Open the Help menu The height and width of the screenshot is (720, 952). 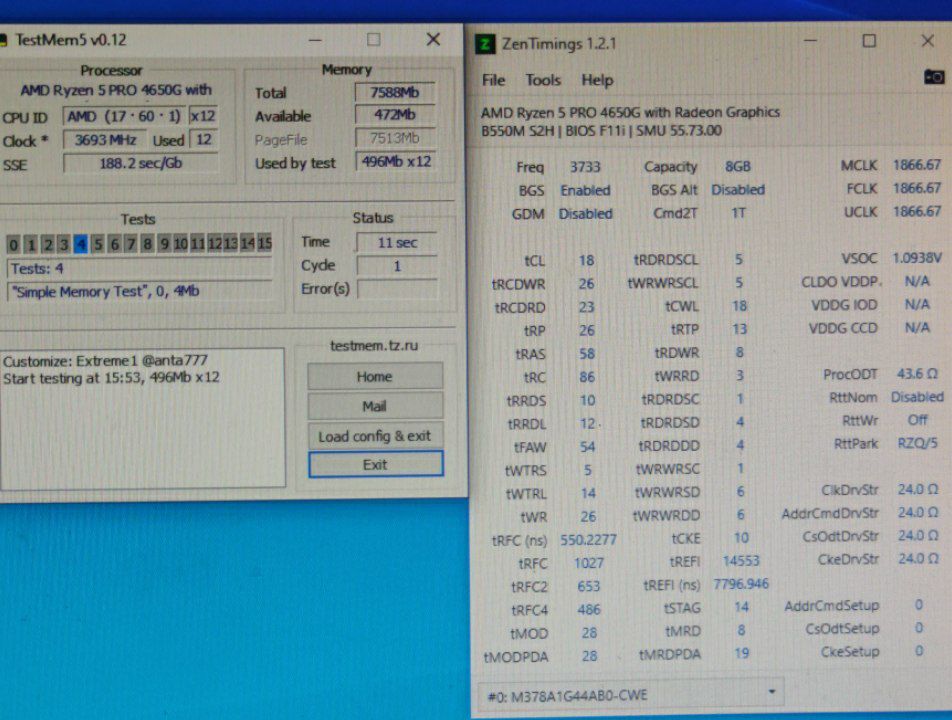597,80
